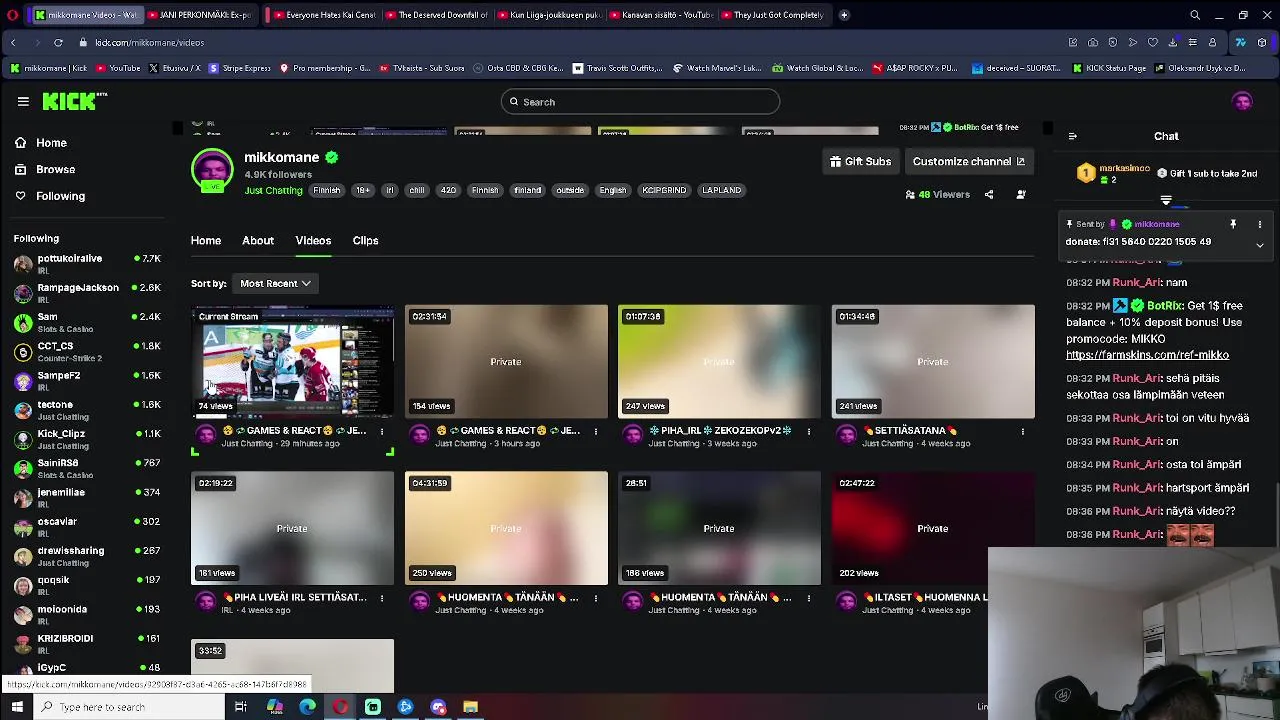Open the Sort by Most Recent dropdown
The width and height of the screenshot is (1280, 720).
pos(275,283)
